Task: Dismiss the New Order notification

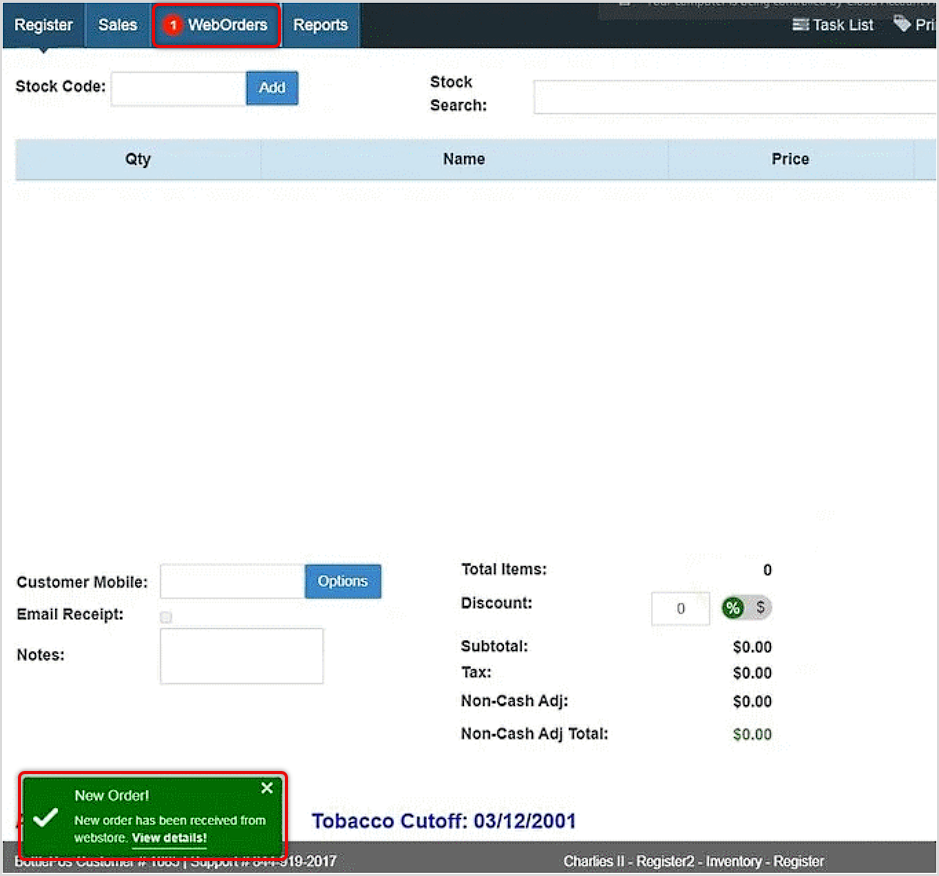Action: tap(266, 788)
